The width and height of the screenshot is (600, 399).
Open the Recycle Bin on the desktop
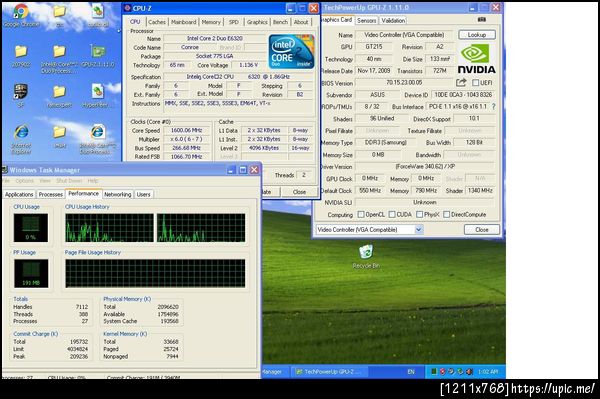366,256
